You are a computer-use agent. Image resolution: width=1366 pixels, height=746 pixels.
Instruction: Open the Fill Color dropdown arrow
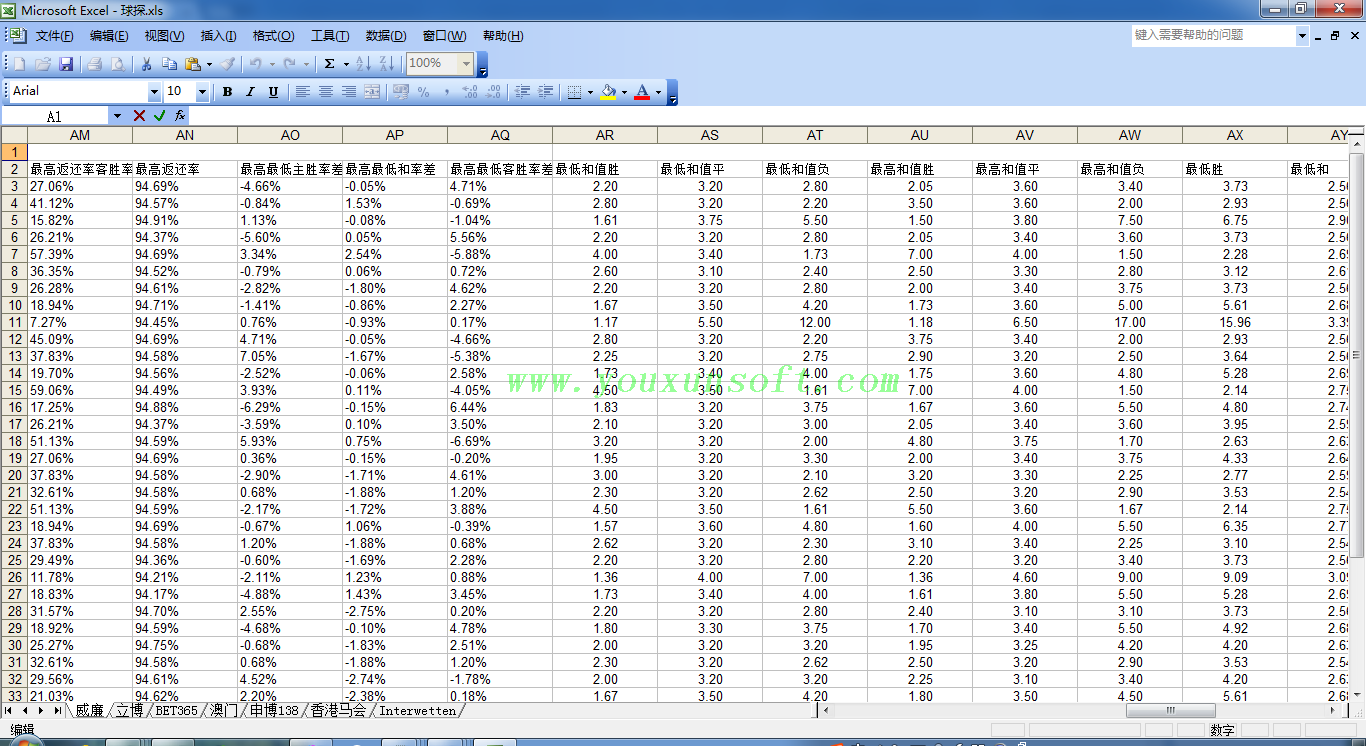(x=624, y=92)
